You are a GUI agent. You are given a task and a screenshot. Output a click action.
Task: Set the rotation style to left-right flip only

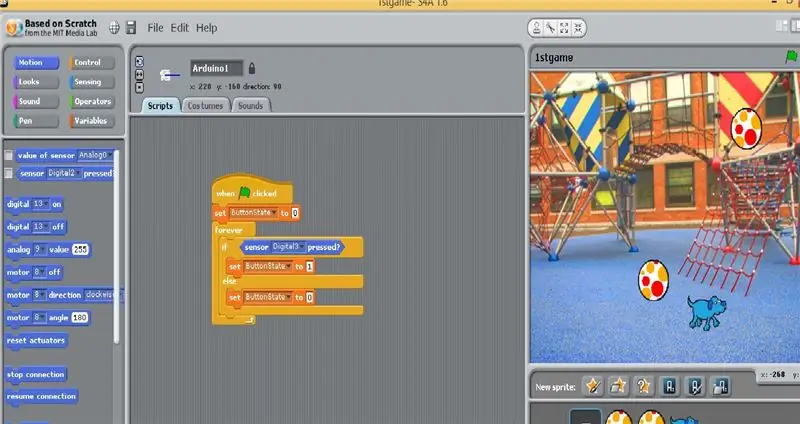pyautogui.click(x=139, y=75)
